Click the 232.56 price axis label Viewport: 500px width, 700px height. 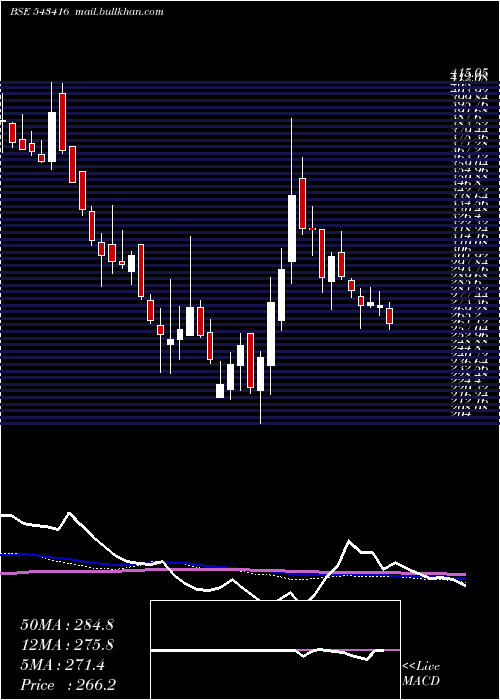click(x=469, y=367)
